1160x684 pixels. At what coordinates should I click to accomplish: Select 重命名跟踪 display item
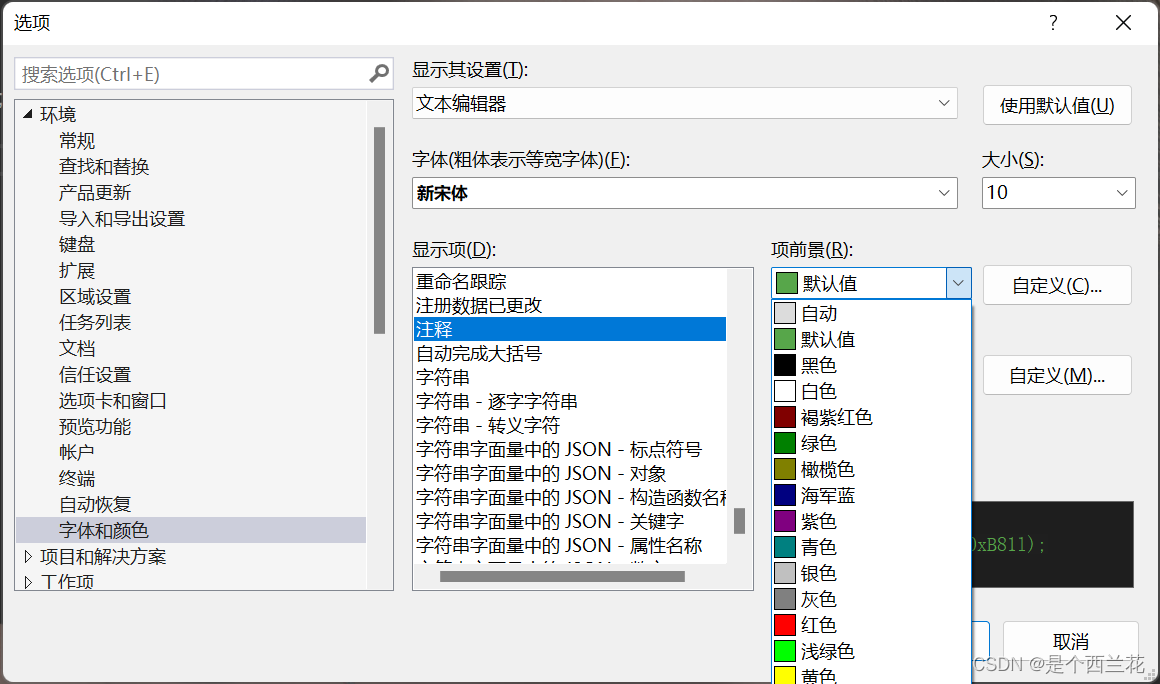[x=570, y=282]
